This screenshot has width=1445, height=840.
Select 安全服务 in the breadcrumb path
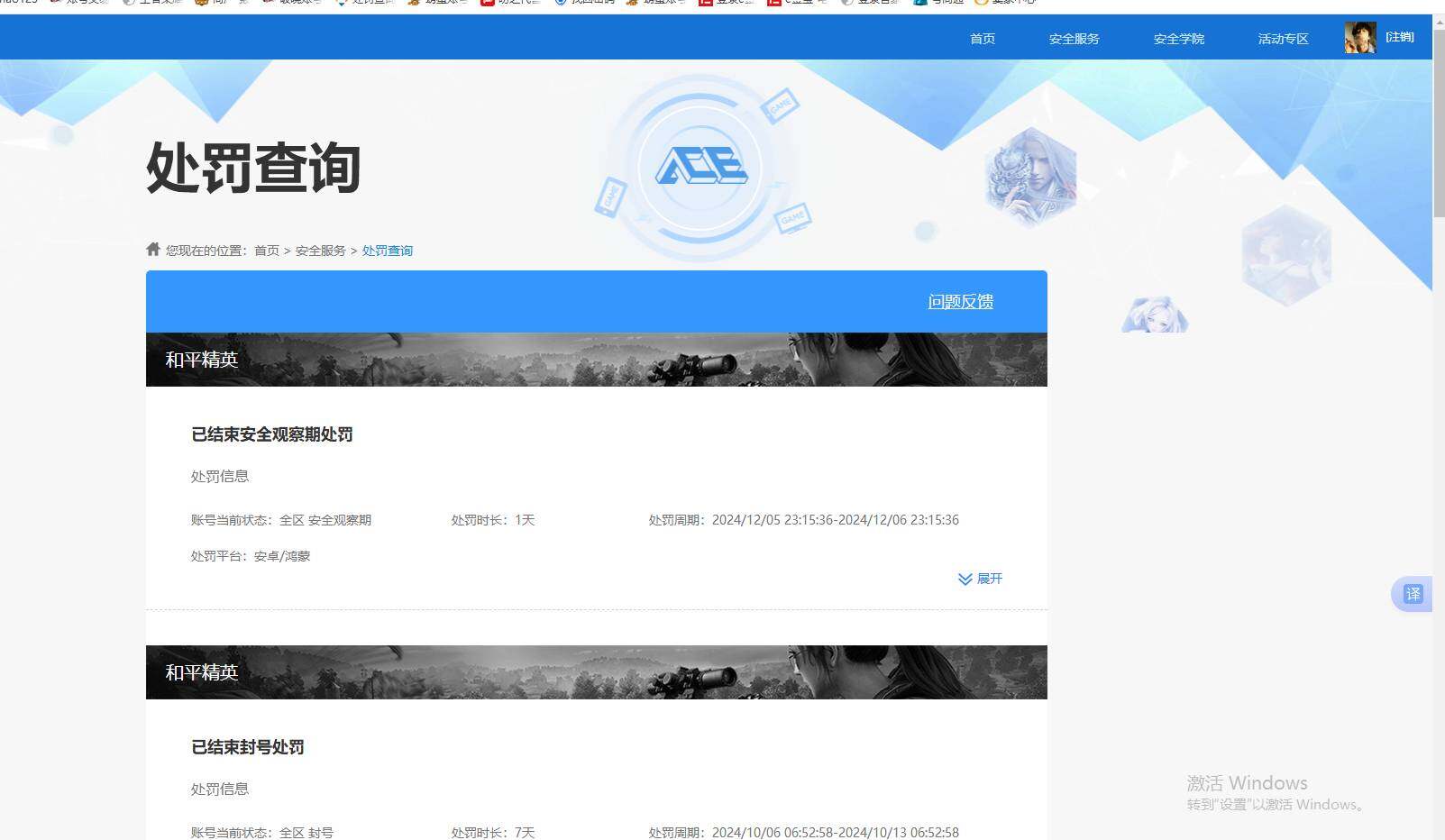click(x=320, y=250)
